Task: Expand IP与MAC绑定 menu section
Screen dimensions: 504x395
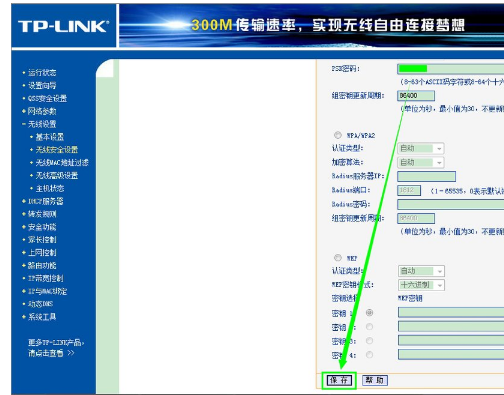Action: point(47,291)
